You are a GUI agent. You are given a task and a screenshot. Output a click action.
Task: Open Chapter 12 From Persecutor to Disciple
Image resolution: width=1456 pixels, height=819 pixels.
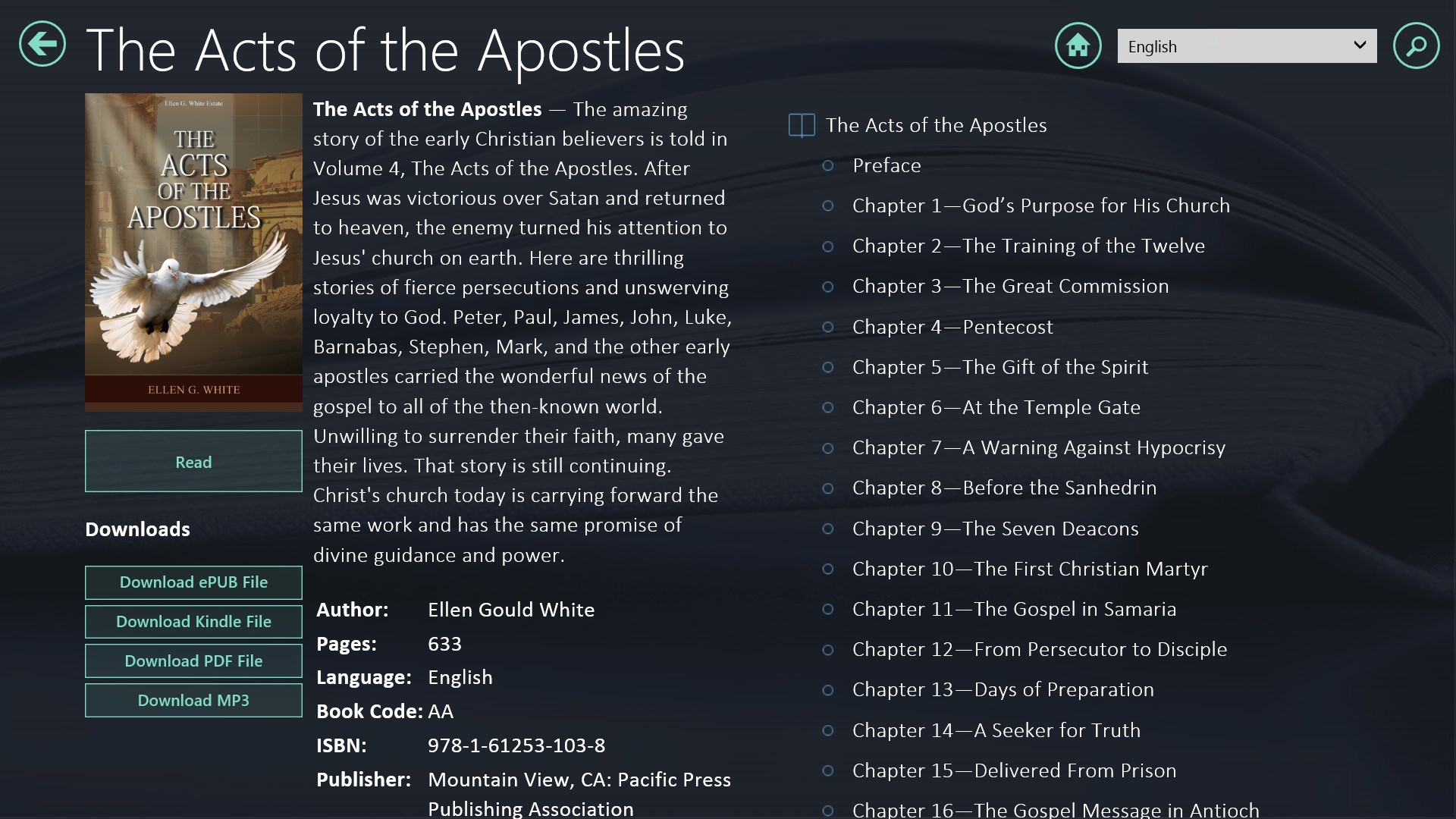click(x=1039, y=649)
